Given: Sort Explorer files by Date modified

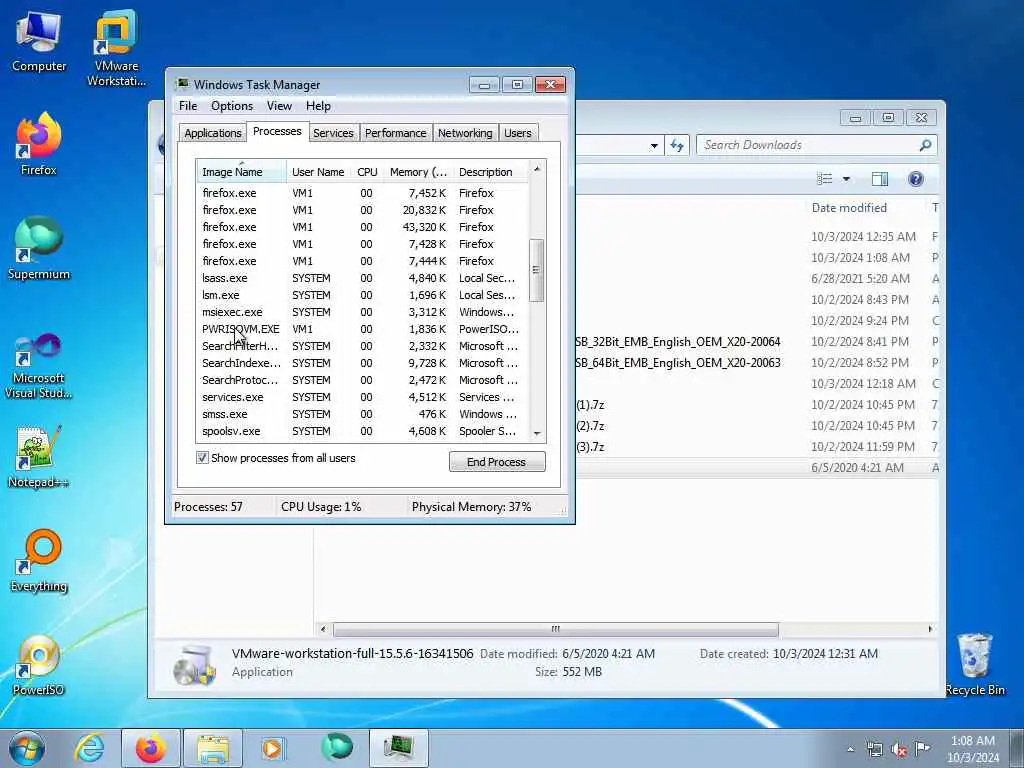Looking at the screenshot, I should tap(849, 208).
